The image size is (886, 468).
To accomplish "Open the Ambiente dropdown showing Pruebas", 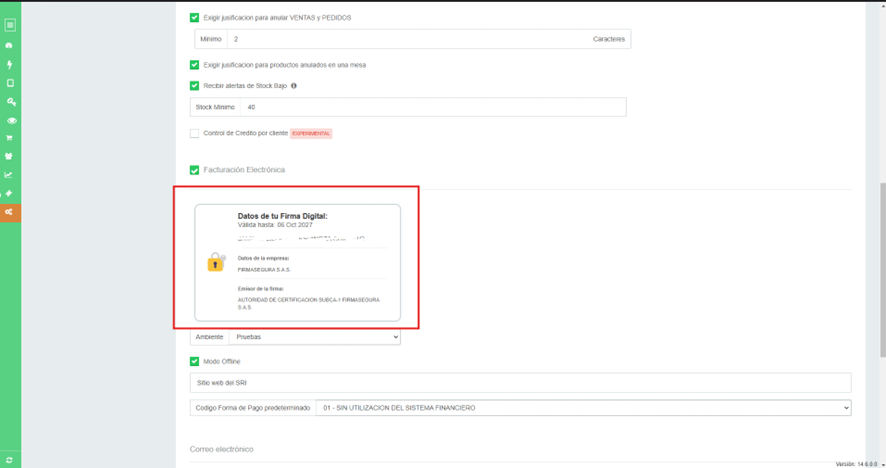I will pyautogui.click(x=315, y=337).
